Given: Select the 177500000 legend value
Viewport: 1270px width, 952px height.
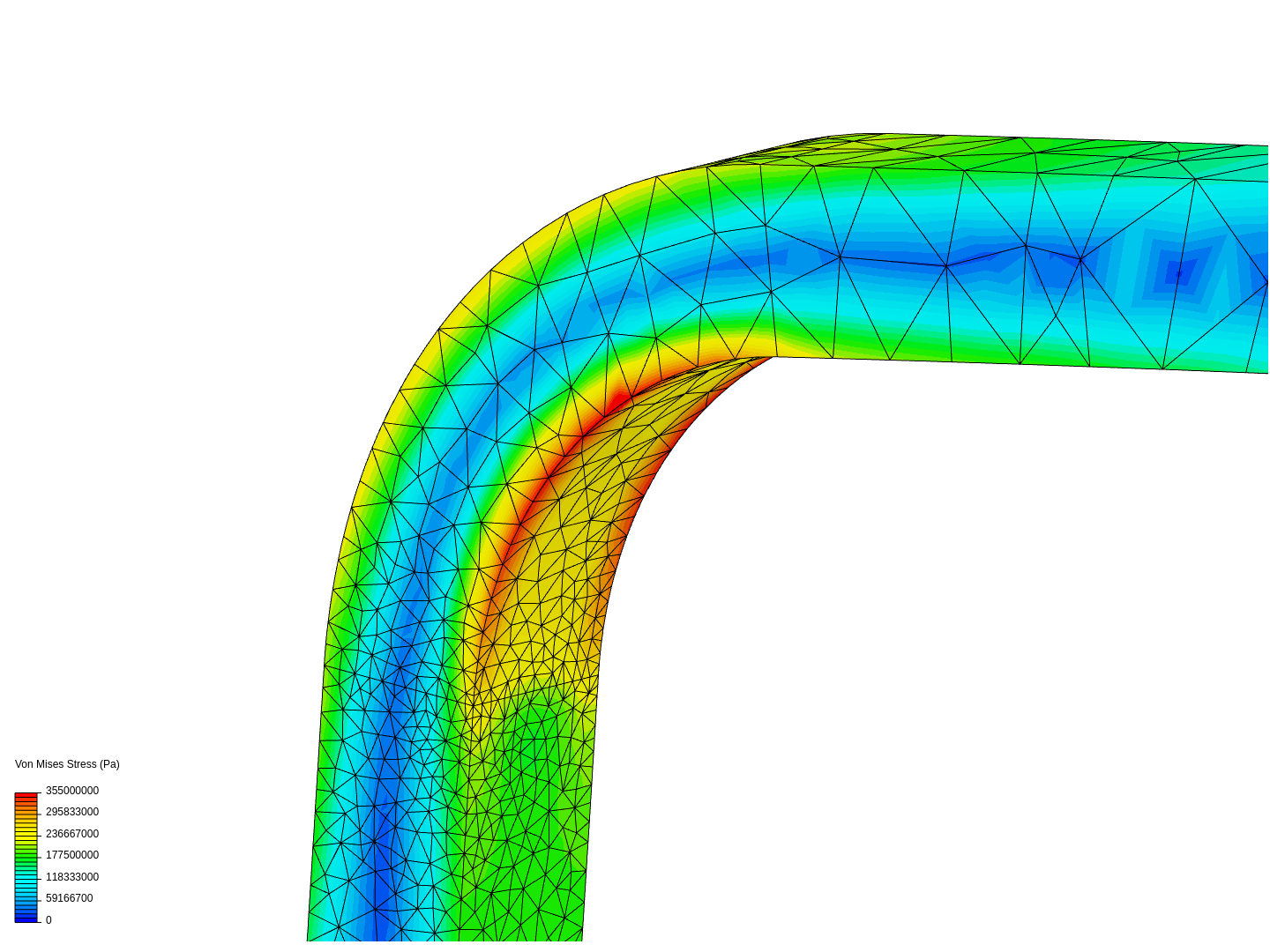Looking at the screenshot, I should click(x=72, y=855).
